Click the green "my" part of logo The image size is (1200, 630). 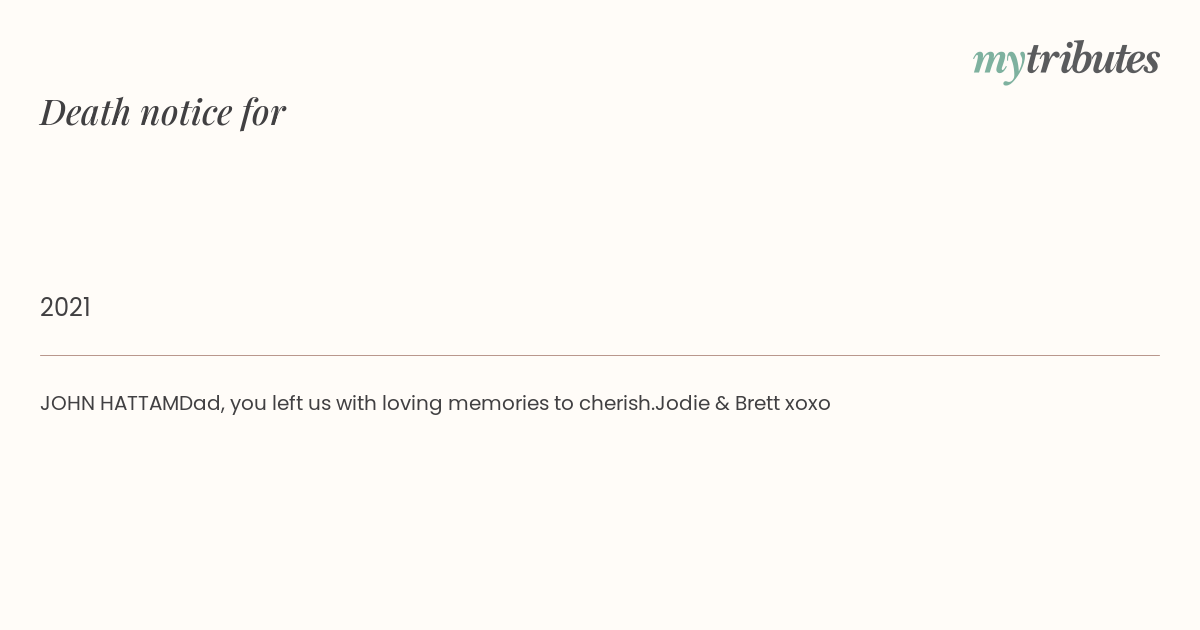click(998, 63)
